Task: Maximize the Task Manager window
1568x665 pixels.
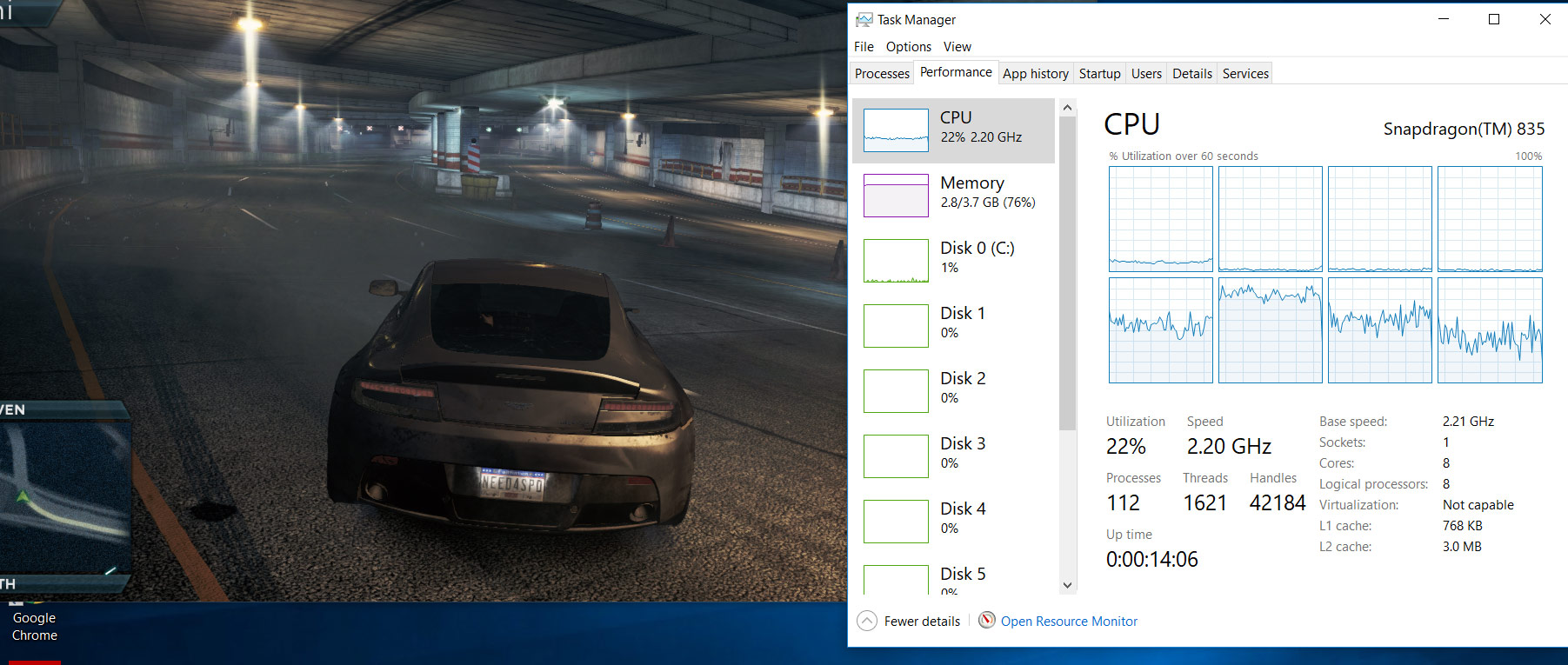Action: (x=1494, y=19)
